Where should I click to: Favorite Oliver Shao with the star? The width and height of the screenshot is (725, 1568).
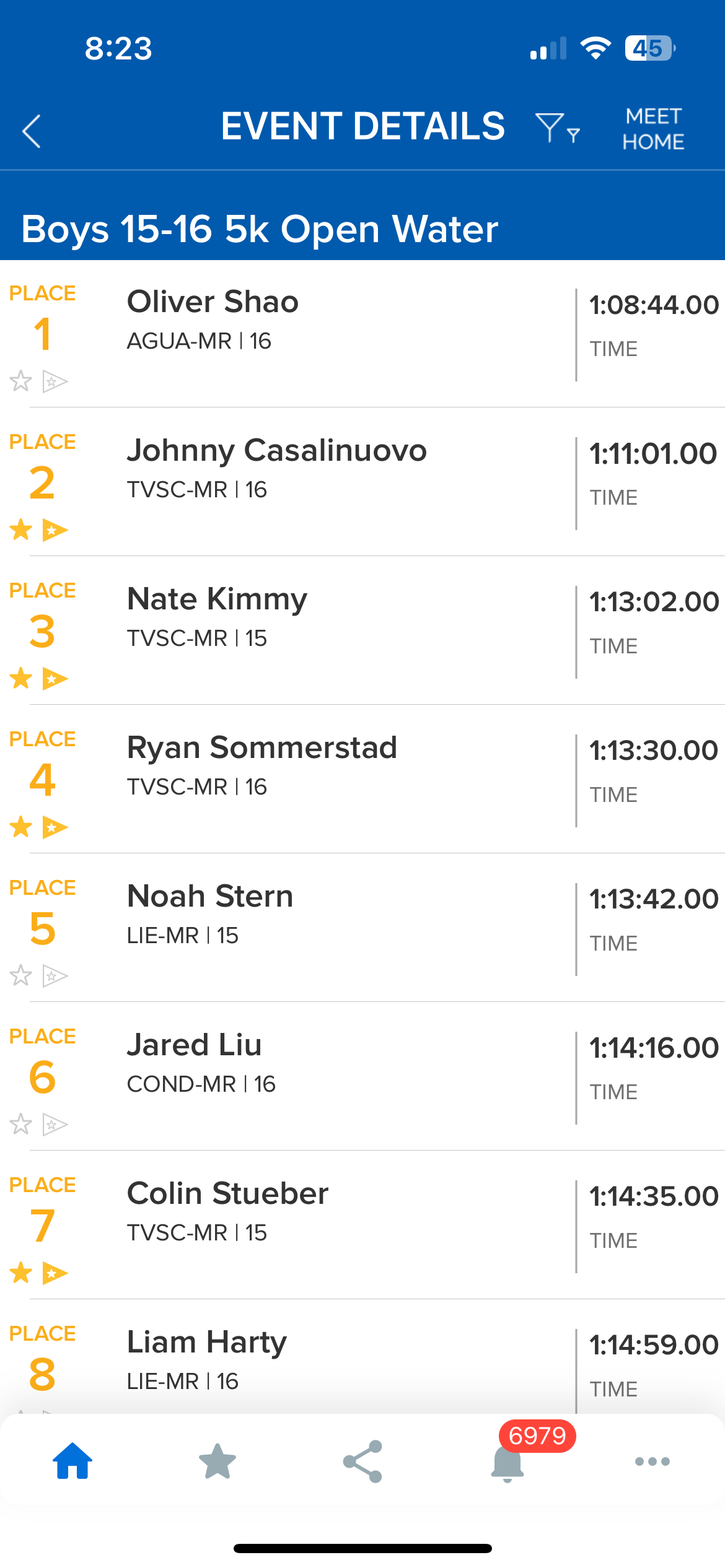(x=21, y=381)
